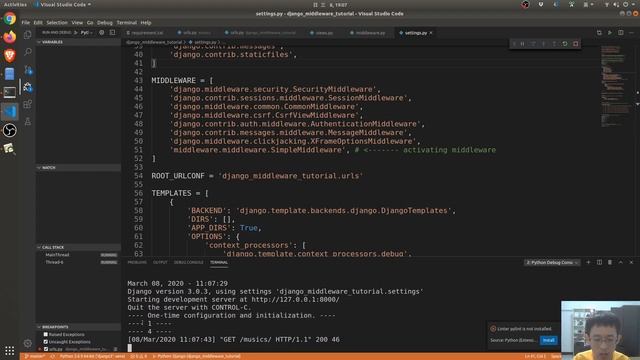Switch to the OUTPUT panel tab

click(160, 262)
